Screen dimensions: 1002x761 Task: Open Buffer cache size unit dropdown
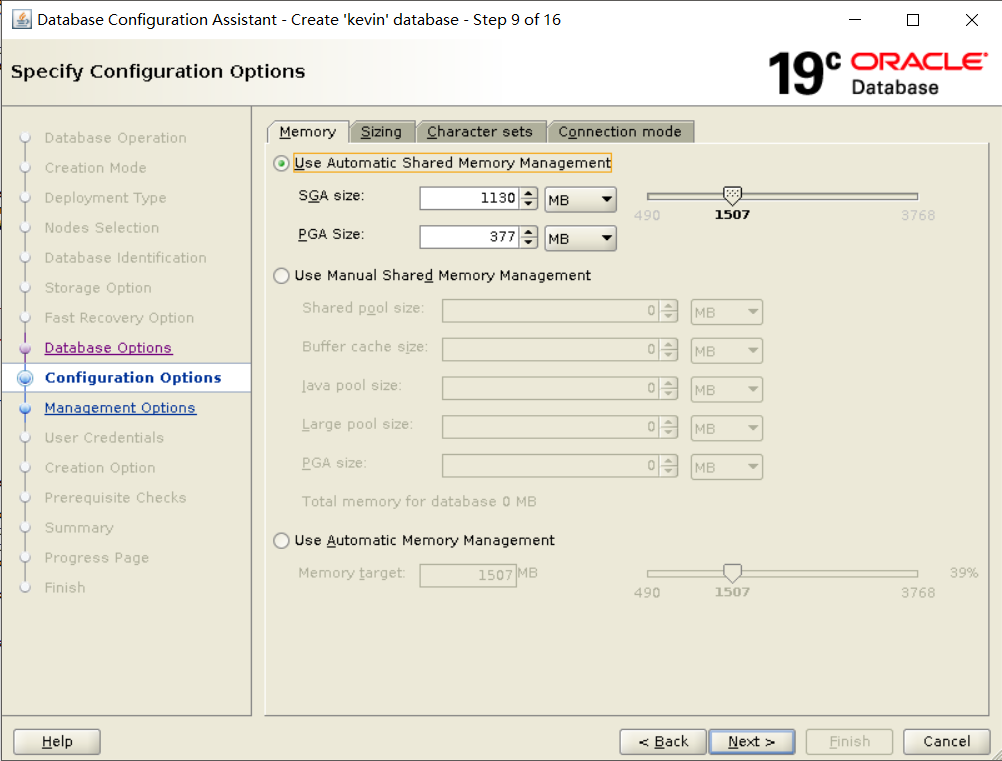coord(727,351)
